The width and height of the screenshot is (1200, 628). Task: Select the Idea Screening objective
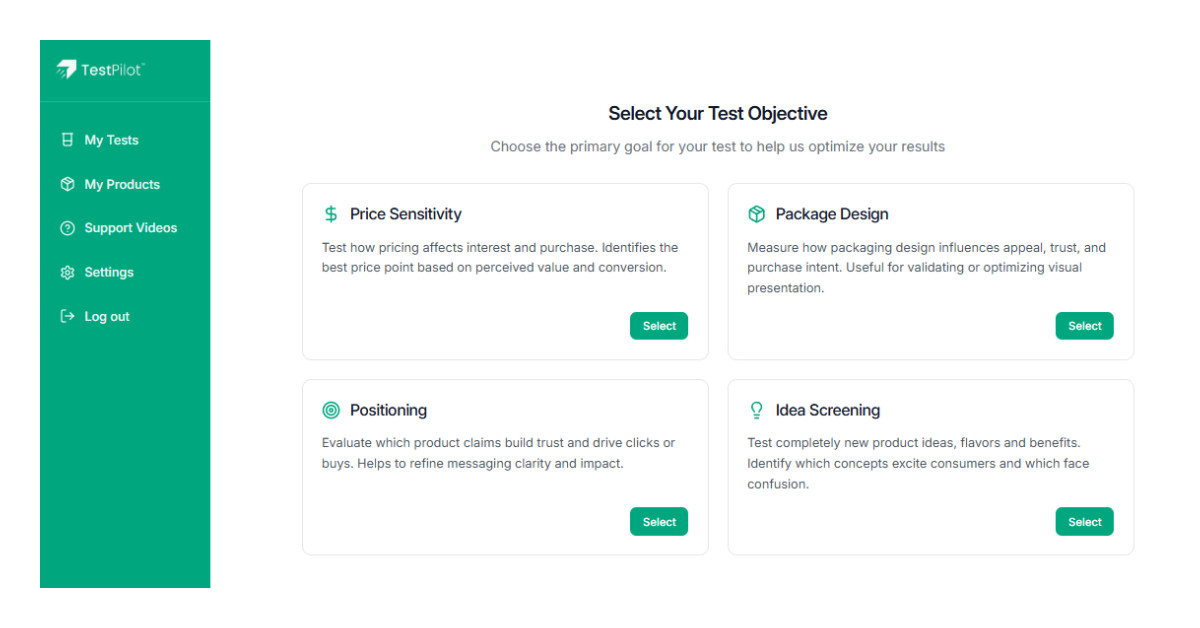click(x=1084, y=521)
